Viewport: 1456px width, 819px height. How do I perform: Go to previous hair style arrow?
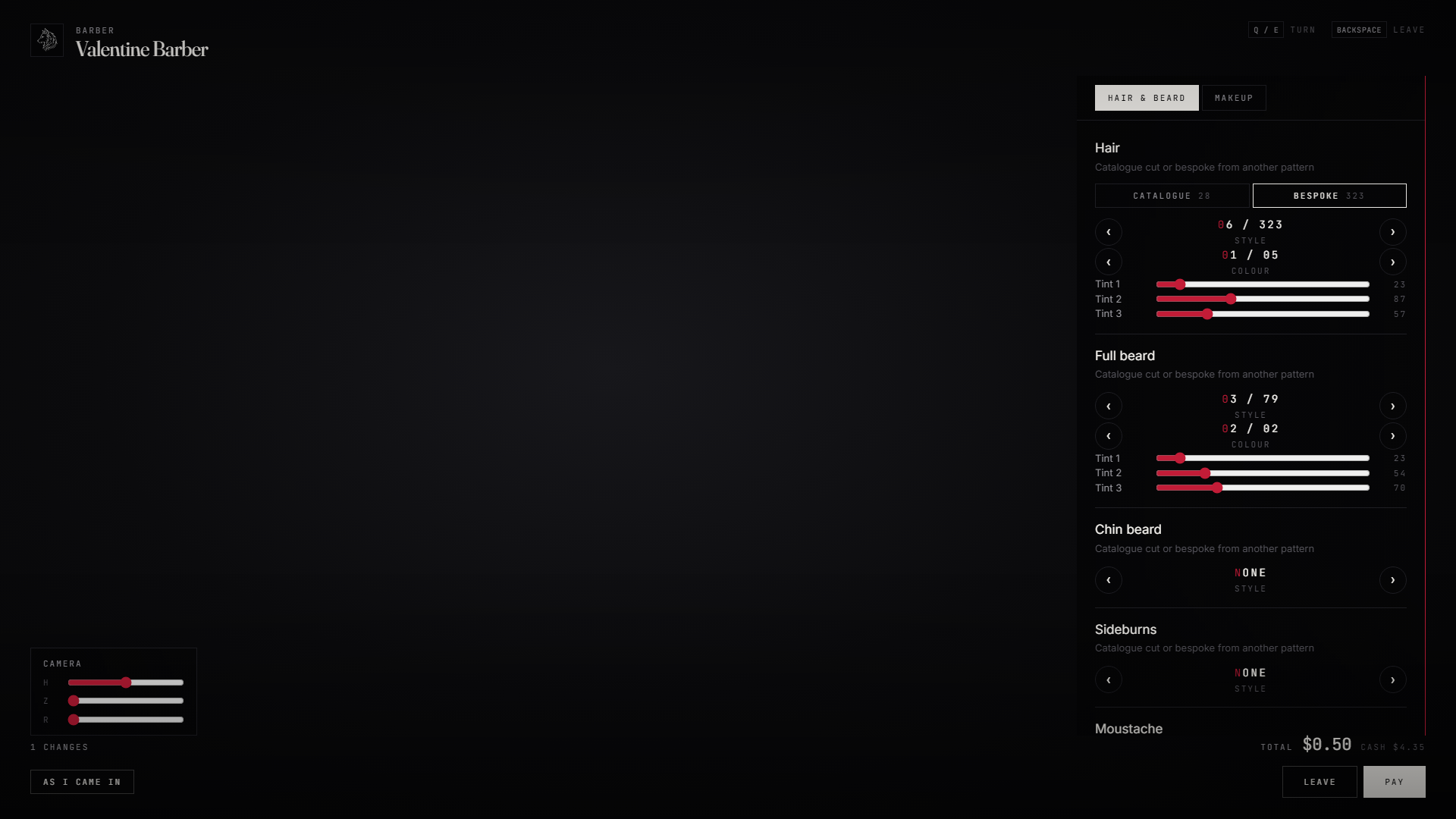tap(1109, 232)
